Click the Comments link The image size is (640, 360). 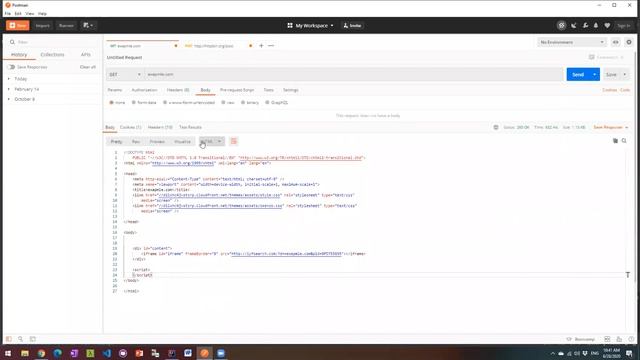pos(607,58)
